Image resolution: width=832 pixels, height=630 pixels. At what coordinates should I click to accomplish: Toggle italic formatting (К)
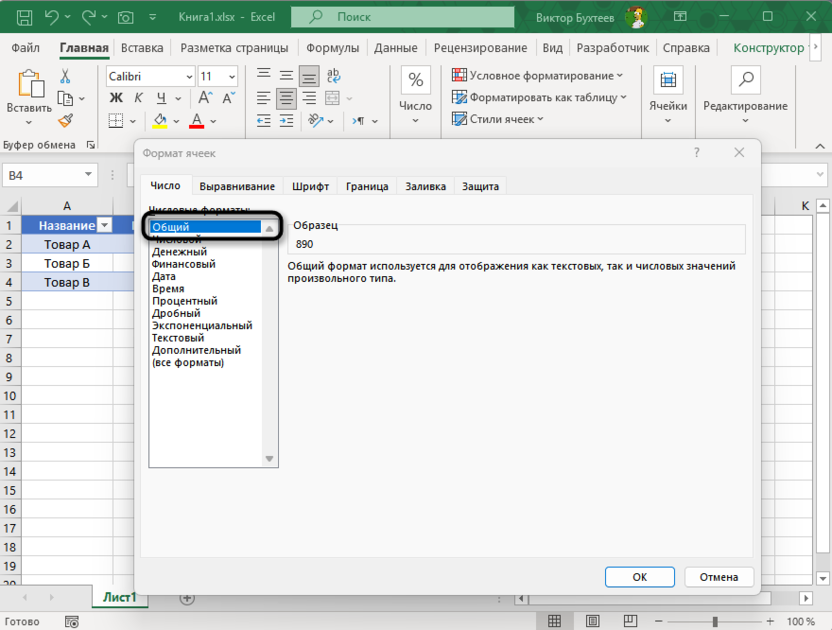point(136,98)
